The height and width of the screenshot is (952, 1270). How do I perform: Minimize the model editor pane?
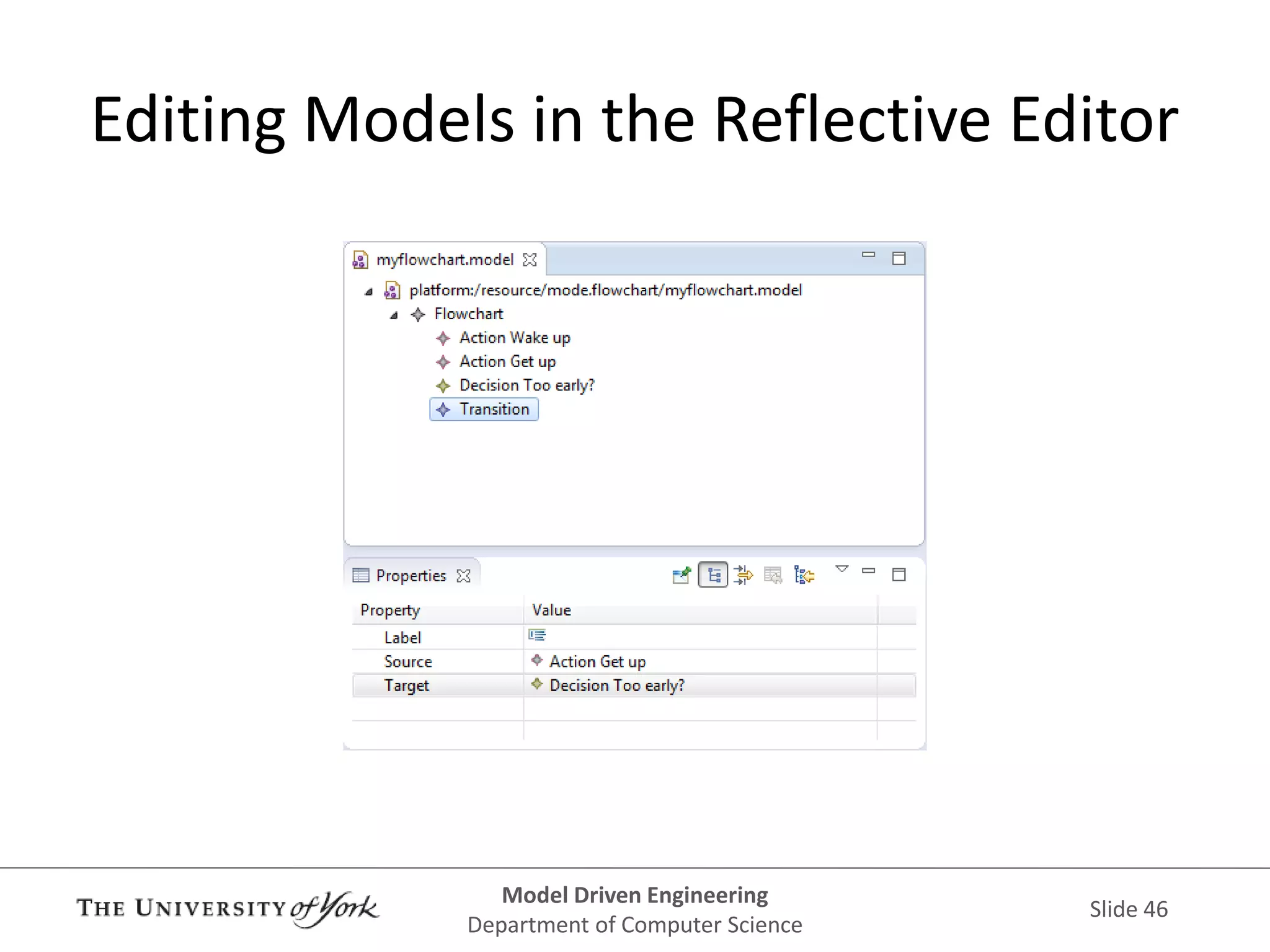(868, 255)
